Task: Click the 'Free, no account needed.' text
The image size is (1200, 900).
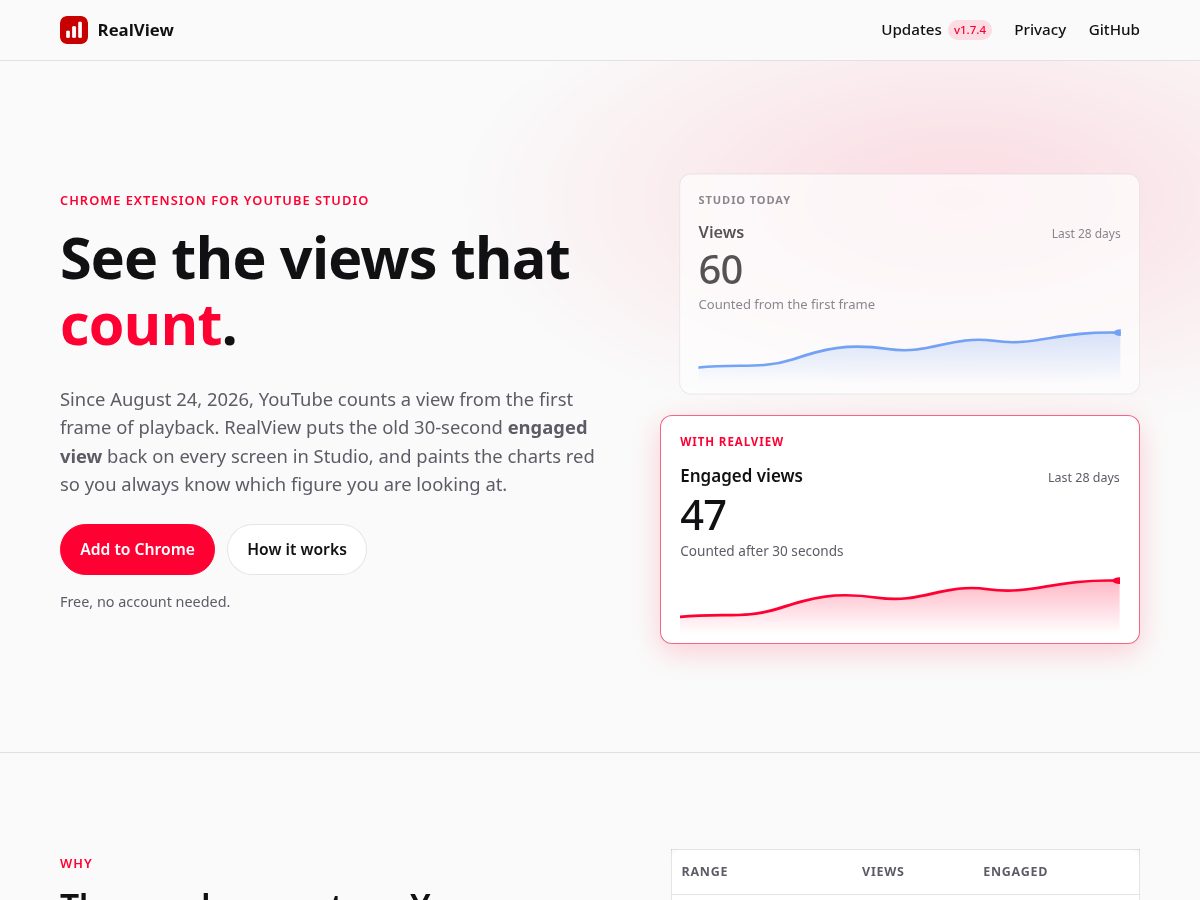Action: pyautogui.click(x=145, y=602)
